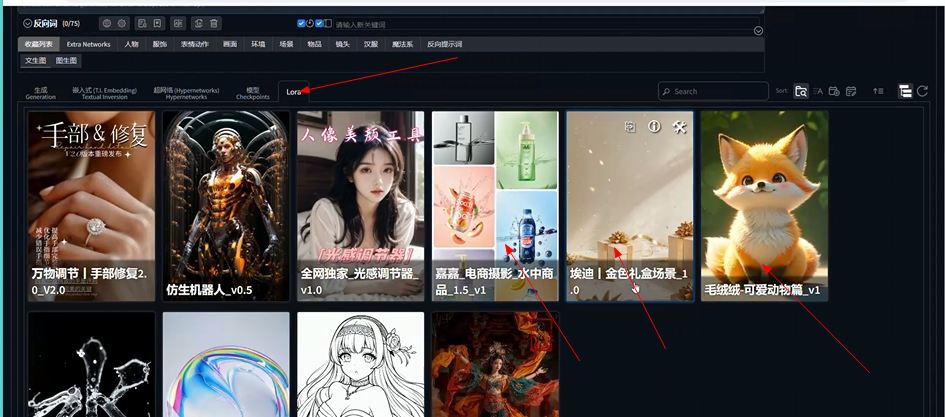Open the 嵌入式 Textual Inversion tab
945x417 pixels.
[104, 93]
